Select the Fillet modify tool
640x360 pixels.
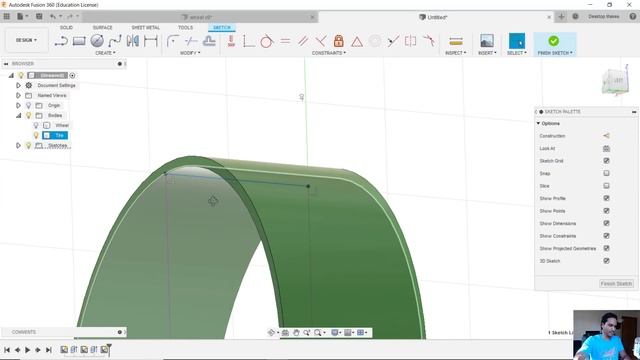(173, 41)
